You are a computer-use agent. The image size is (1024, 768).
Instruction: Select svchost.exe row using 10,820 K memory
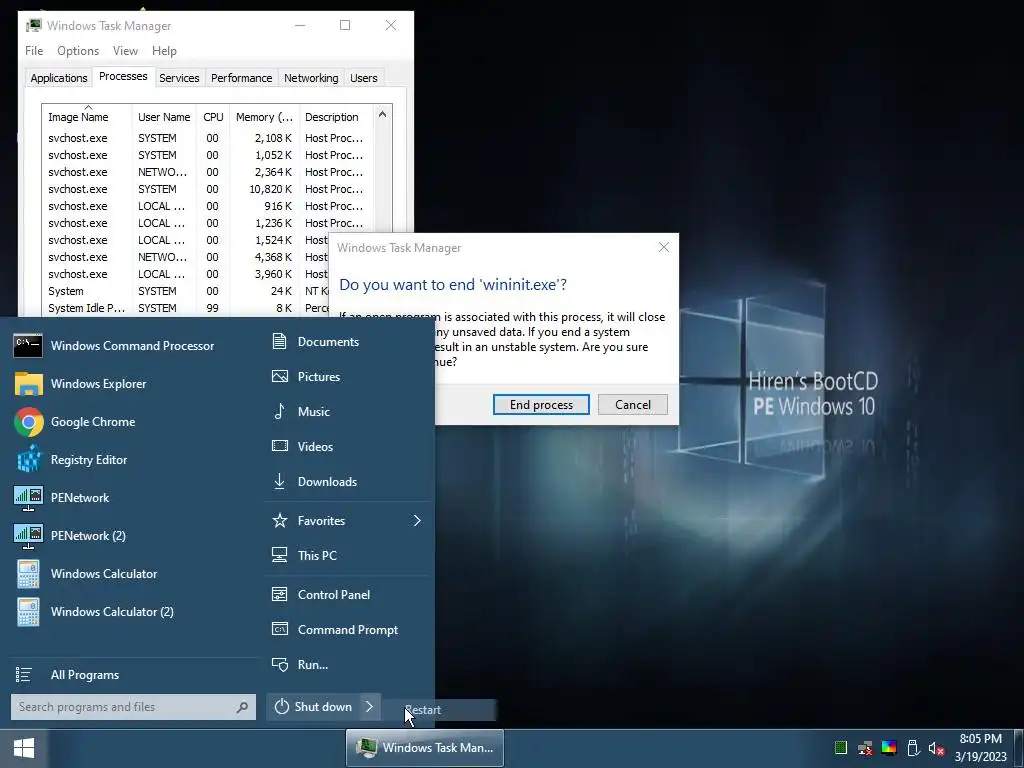tap(208, 189)
